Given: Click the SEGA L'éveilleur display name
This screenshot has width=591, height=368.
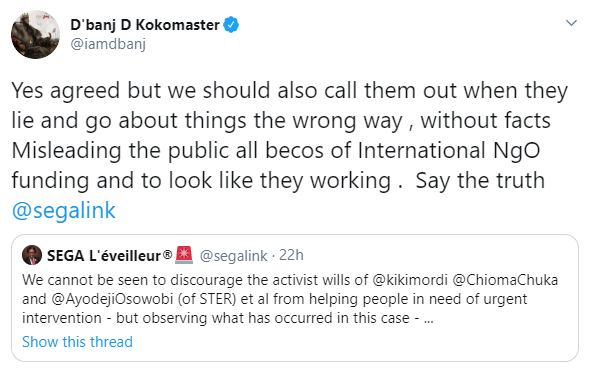Looking at the screenshot, I should click(x=104, y=256).
